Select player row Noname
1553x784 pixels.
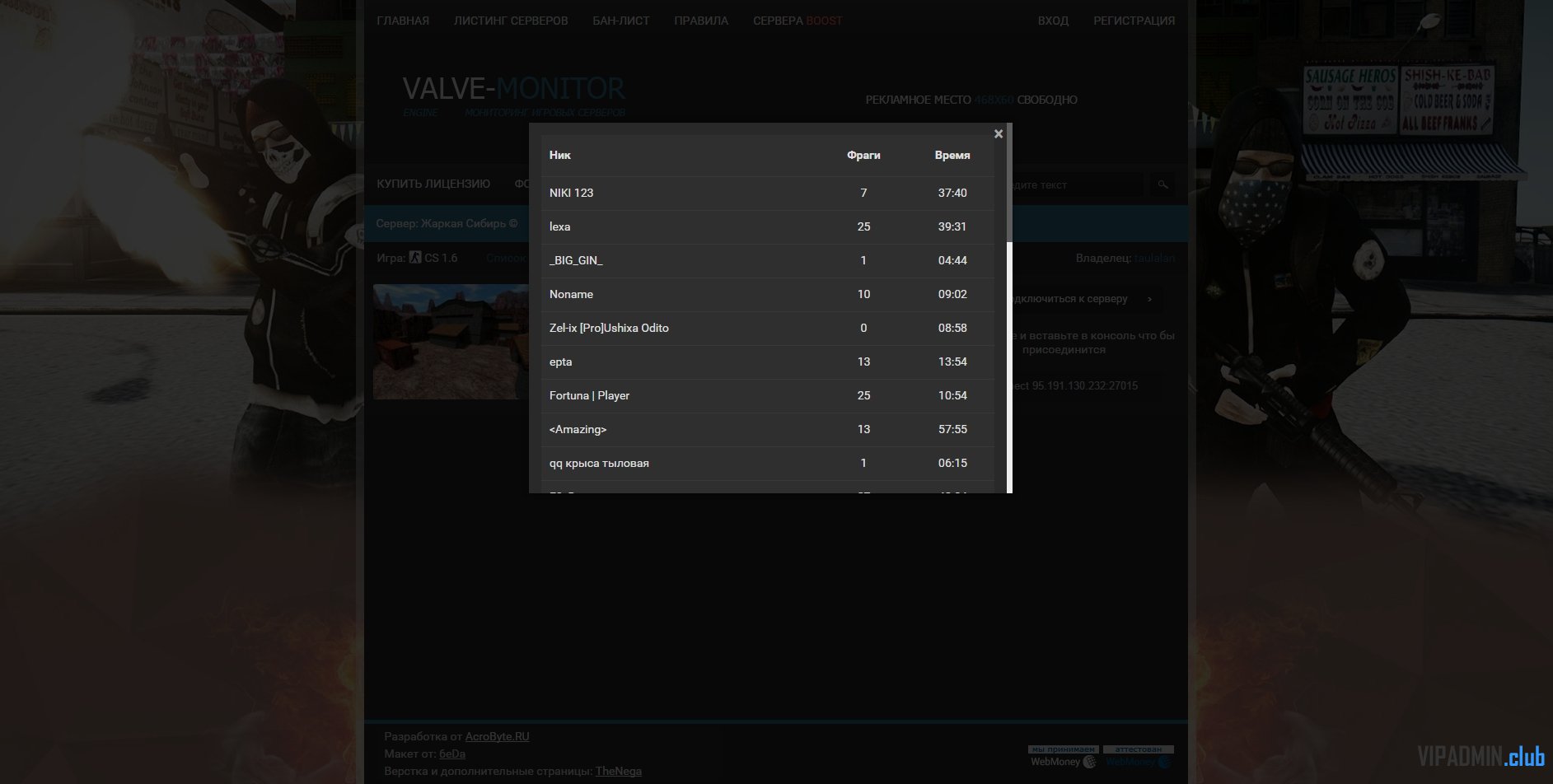[x=768, y=294]
